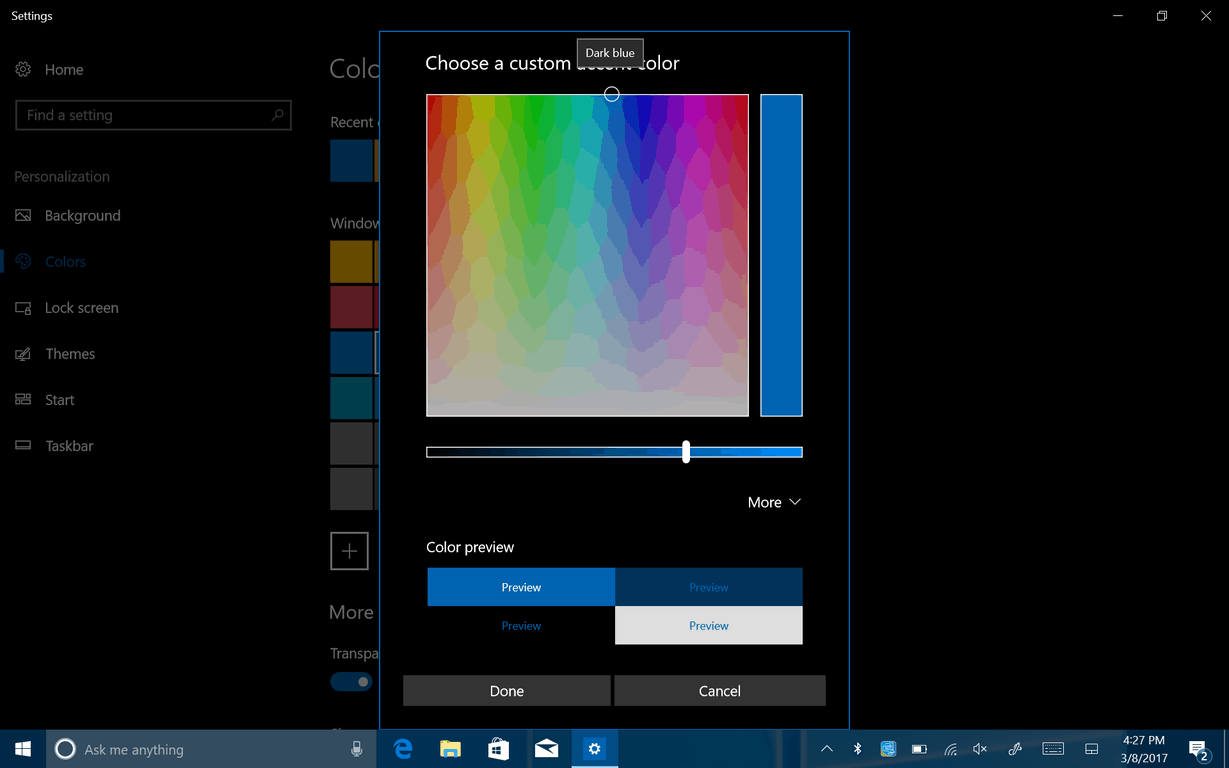Open the volume icon in system tray

pyautogui.click(x=980, y=748)
